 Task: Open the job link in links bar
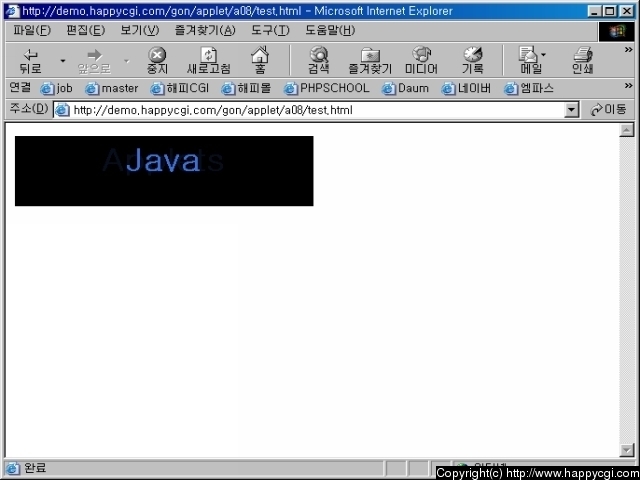tap(57, 88)
